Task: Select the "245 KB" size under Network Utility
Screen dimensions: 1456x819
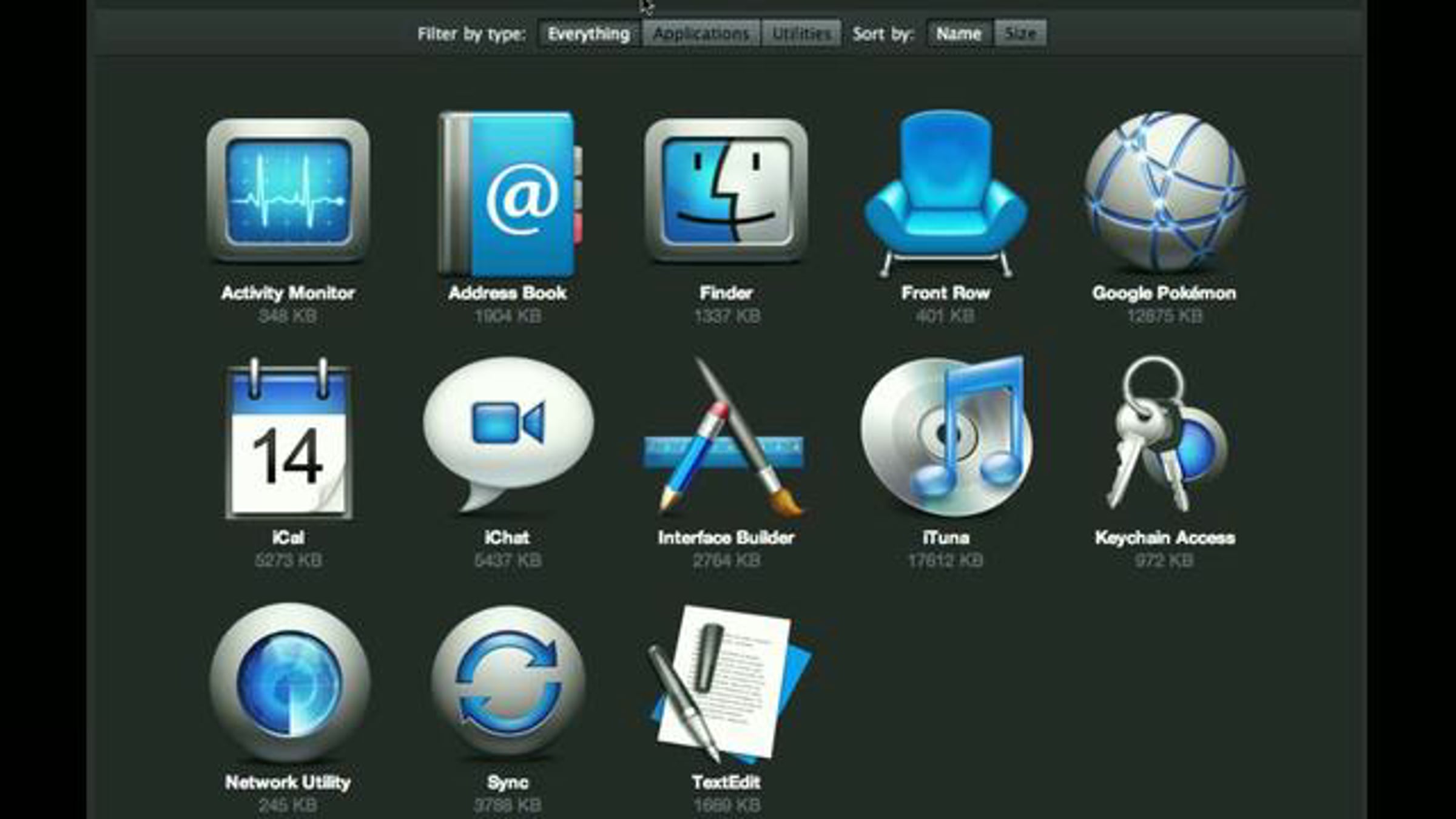Action: 288,806
